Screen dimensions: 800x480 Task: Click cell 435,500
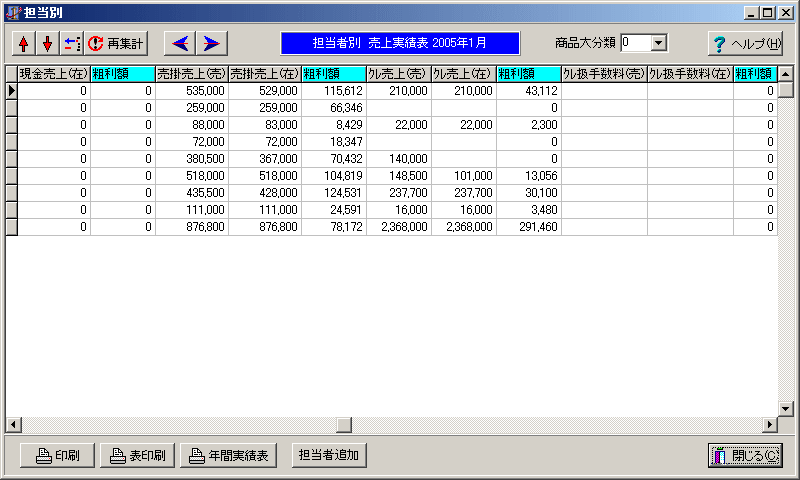[x=192, y=193]
